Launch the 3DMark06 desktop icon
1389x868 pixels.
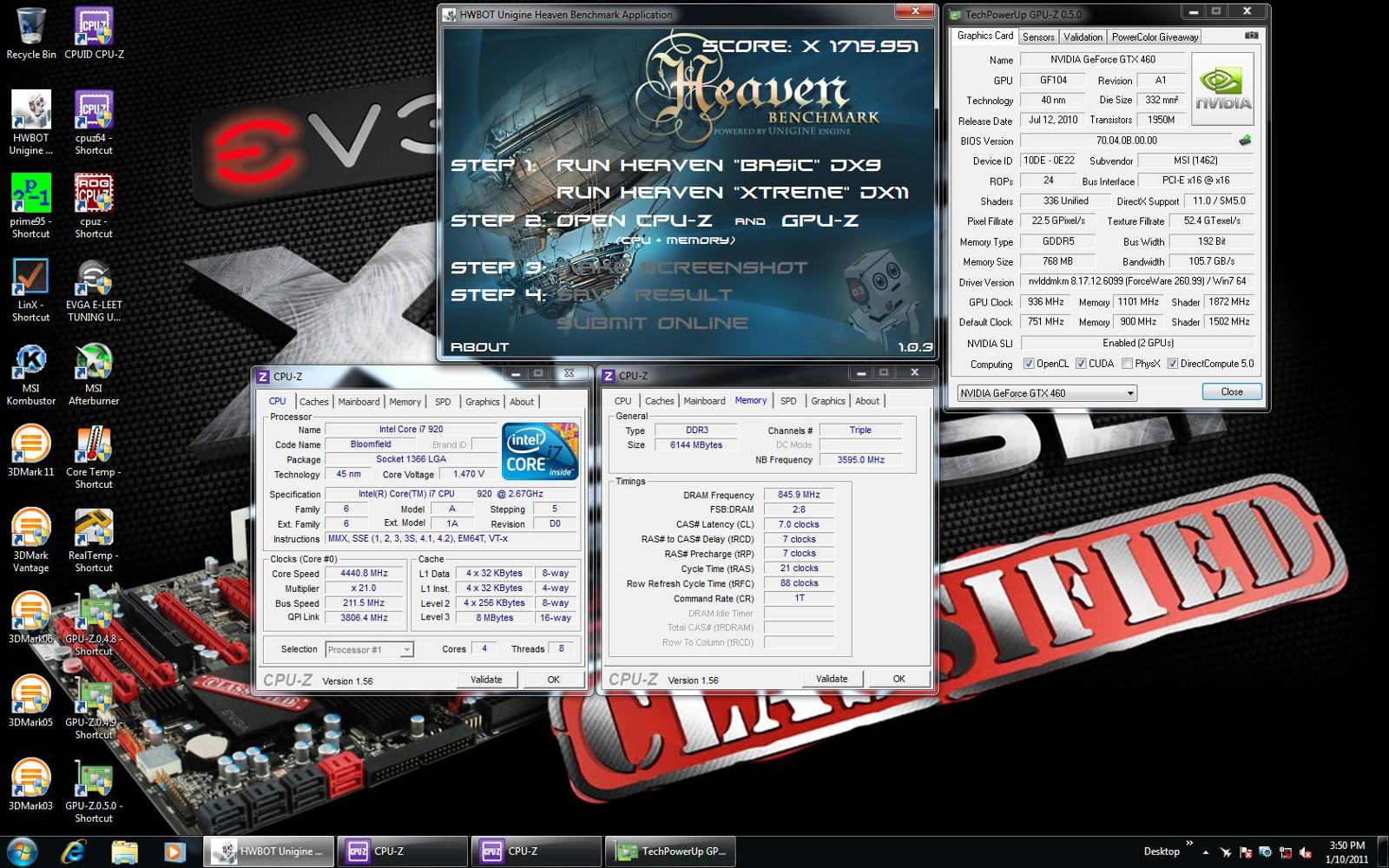(30, 617)
